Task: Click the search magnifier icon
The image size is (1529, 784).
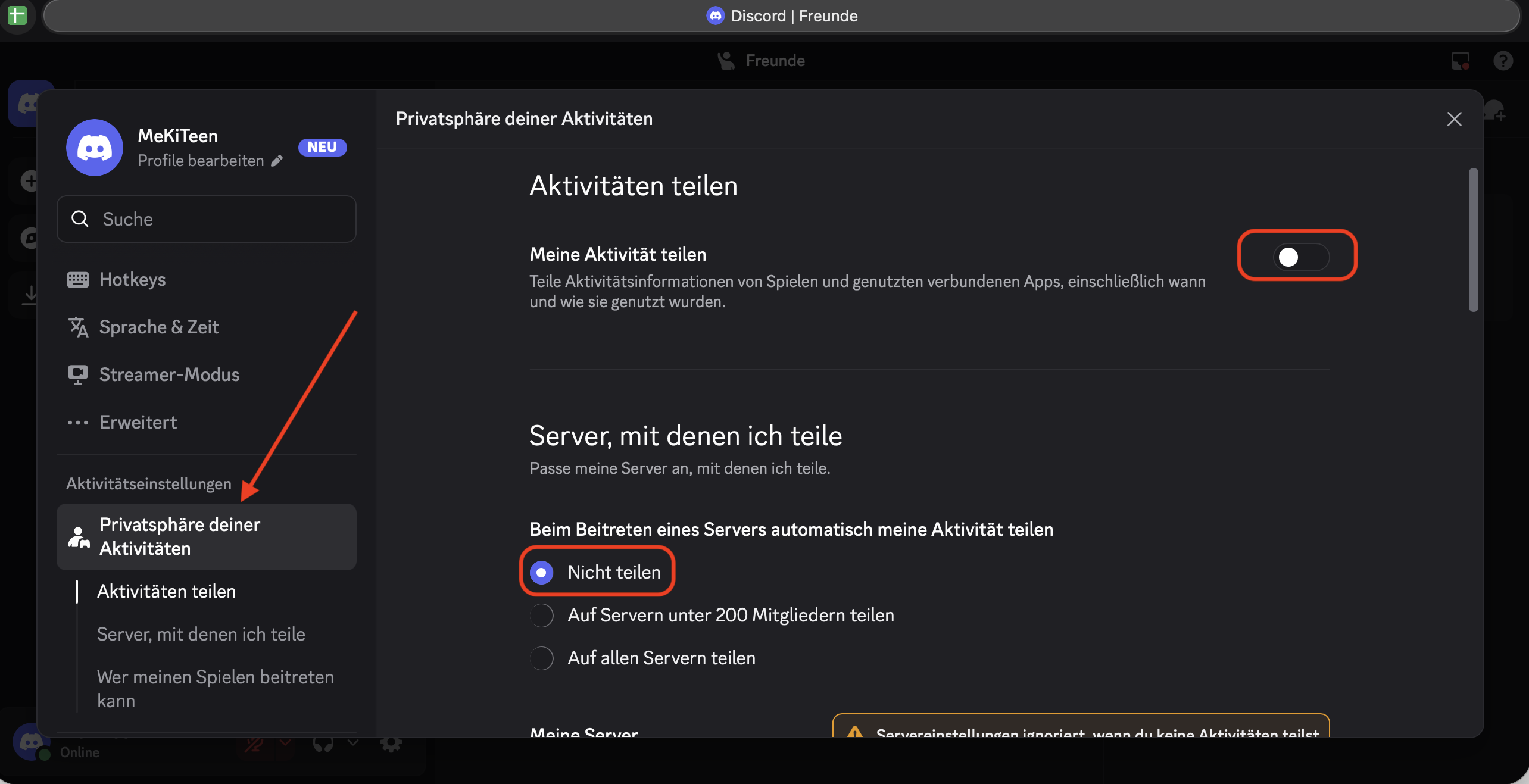Action: pos(80,219)
